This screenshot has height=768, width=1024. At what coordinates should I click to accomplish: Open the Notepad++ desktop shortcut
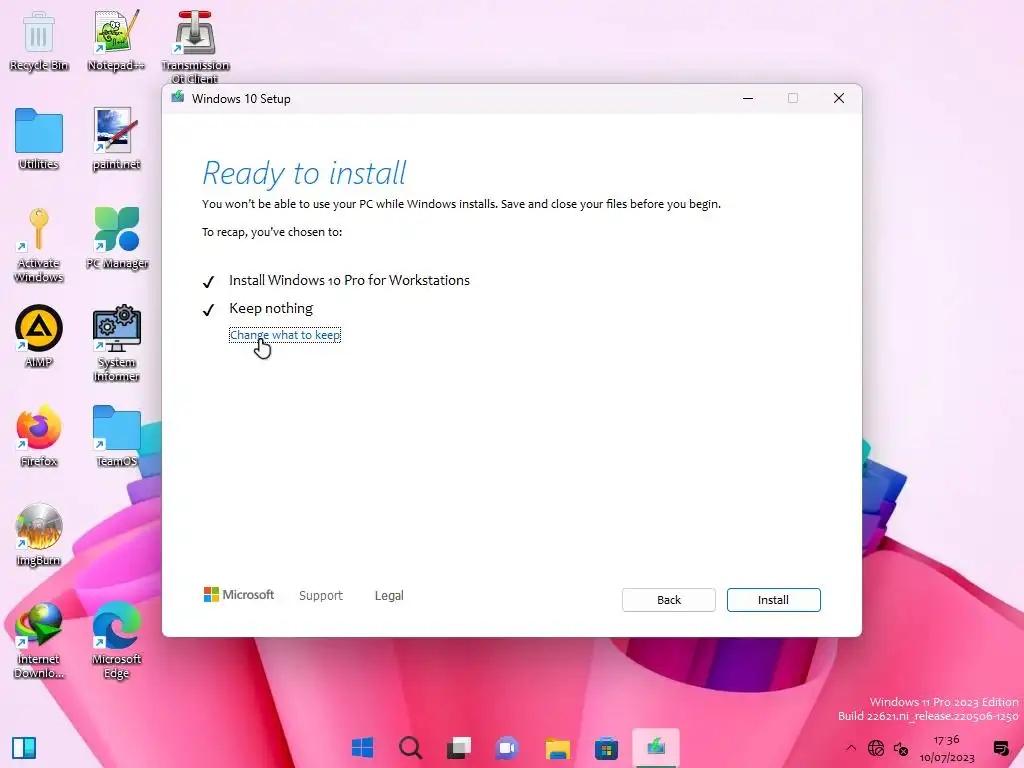(116, 40)
